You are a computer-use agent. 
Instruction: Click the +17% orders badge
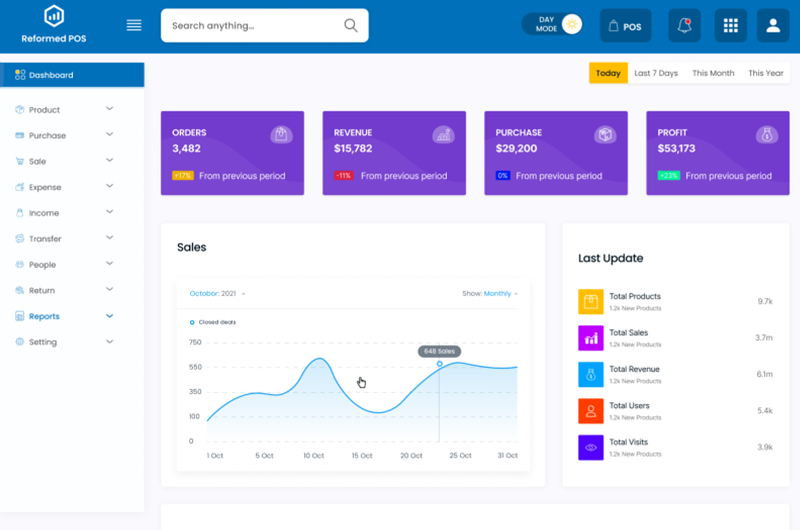pyautogui.click(x=183, y=175)
